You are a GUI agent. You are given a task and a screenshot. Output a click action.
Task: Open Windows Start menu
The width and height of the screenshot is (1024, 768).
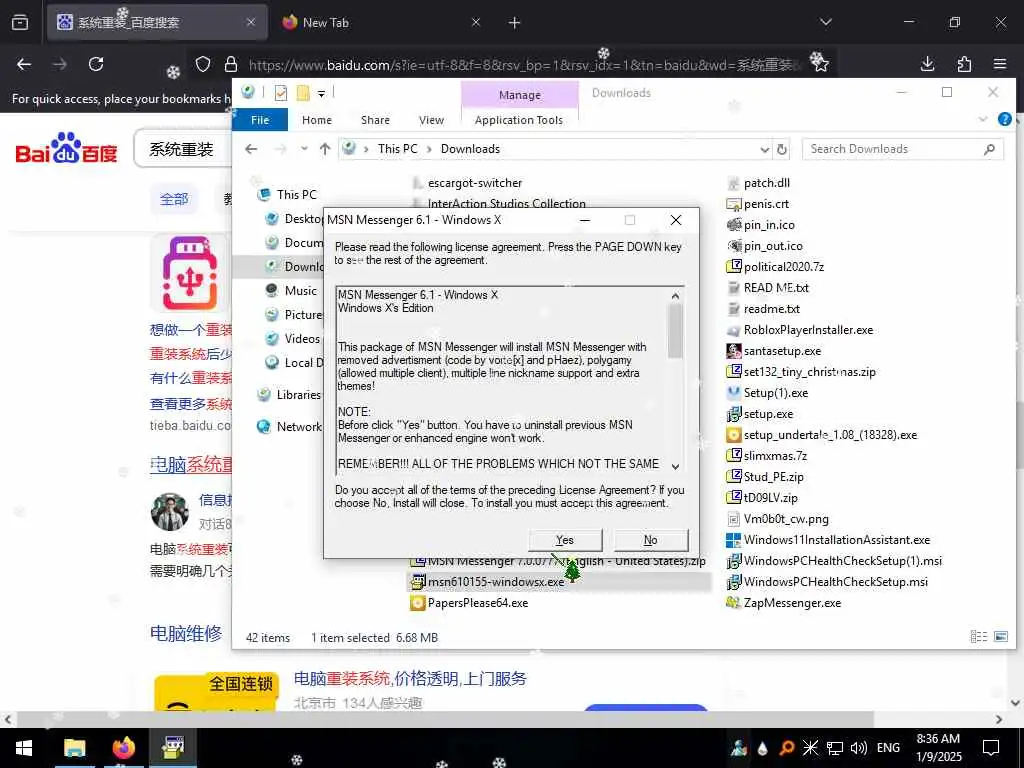tap(24, 748)
